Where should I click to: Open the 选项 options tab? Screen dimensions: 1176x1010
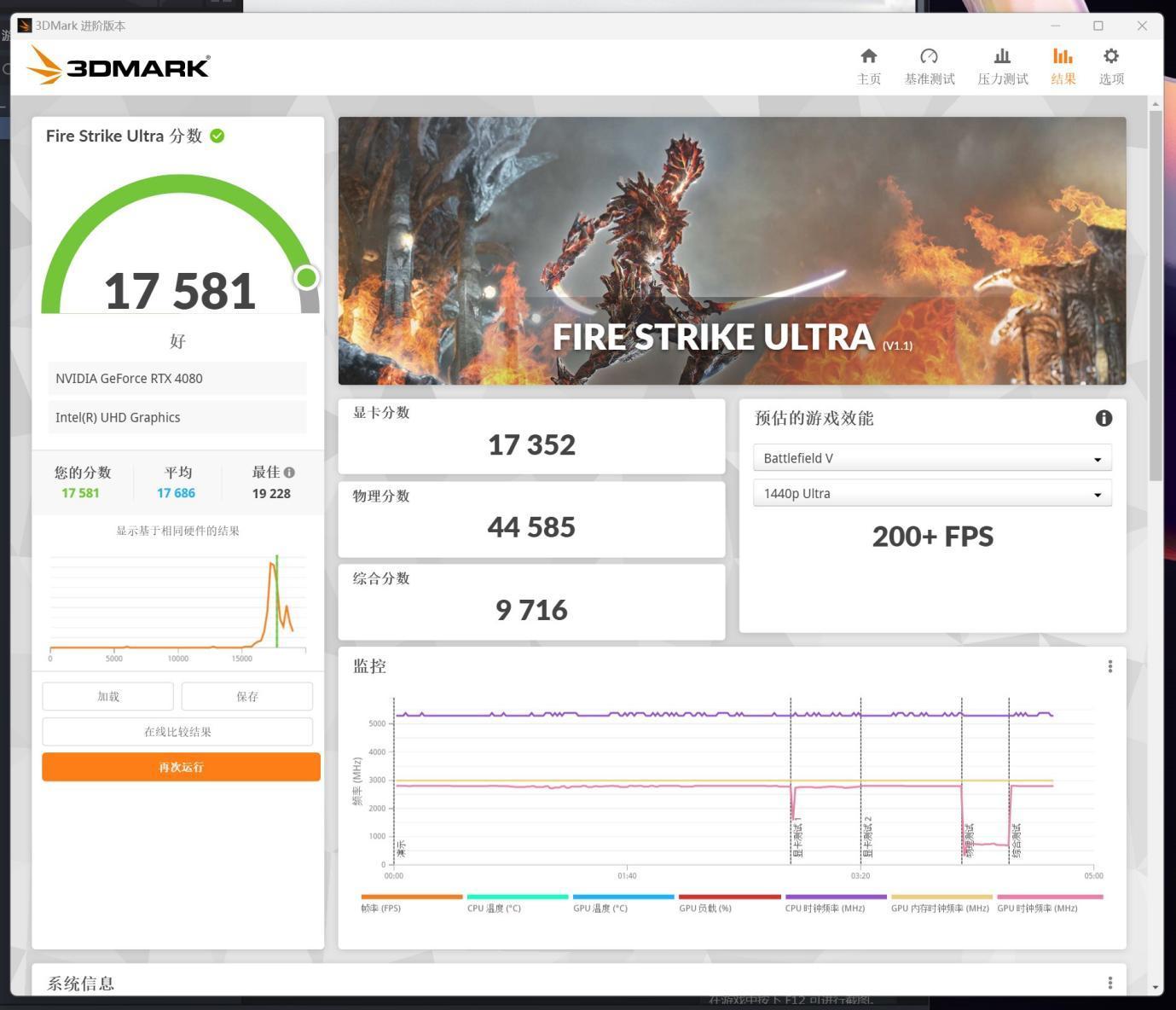point(1111,67)
